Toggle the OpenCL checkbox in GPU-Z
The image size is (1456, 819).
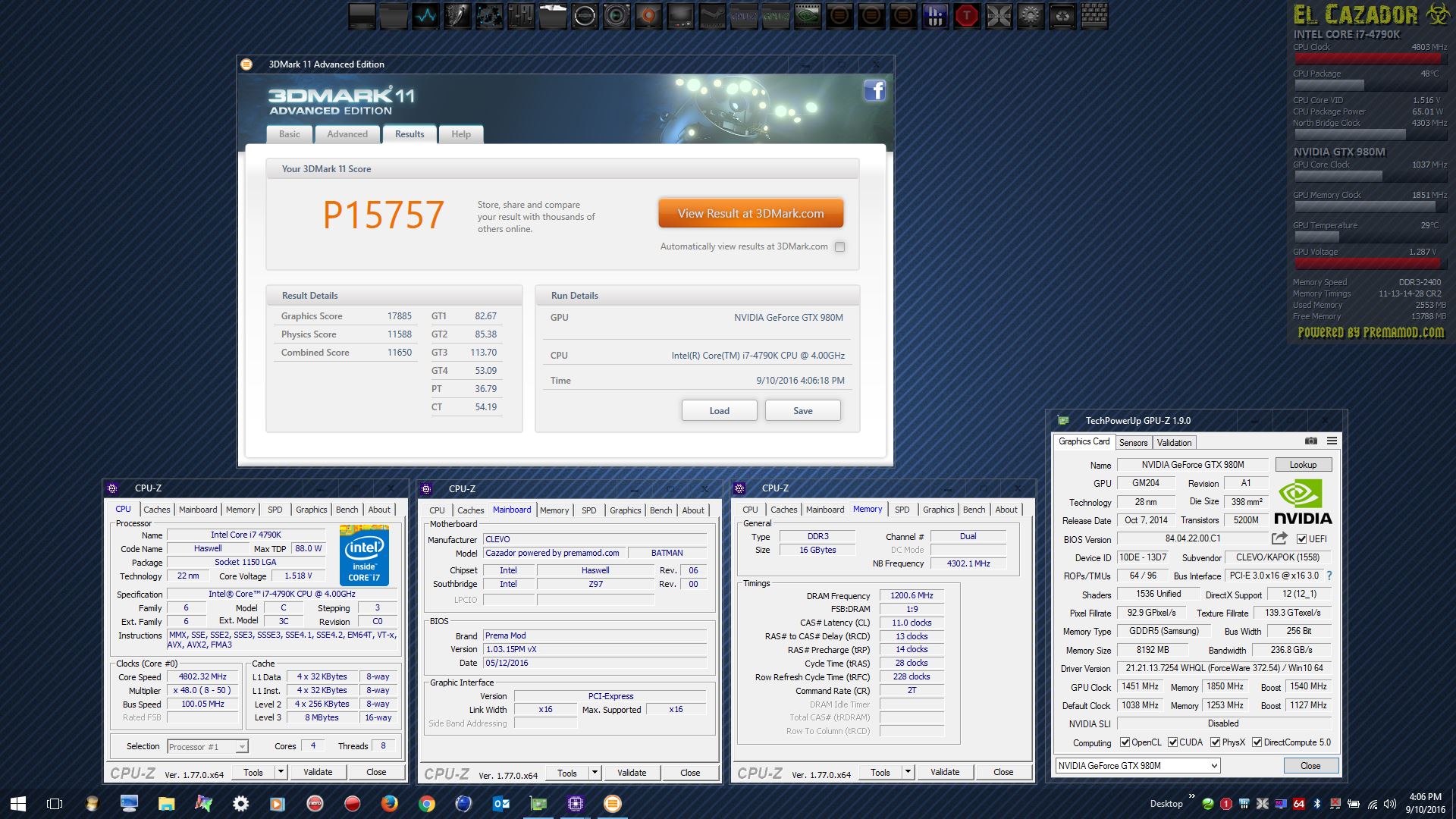point(1125,742)
